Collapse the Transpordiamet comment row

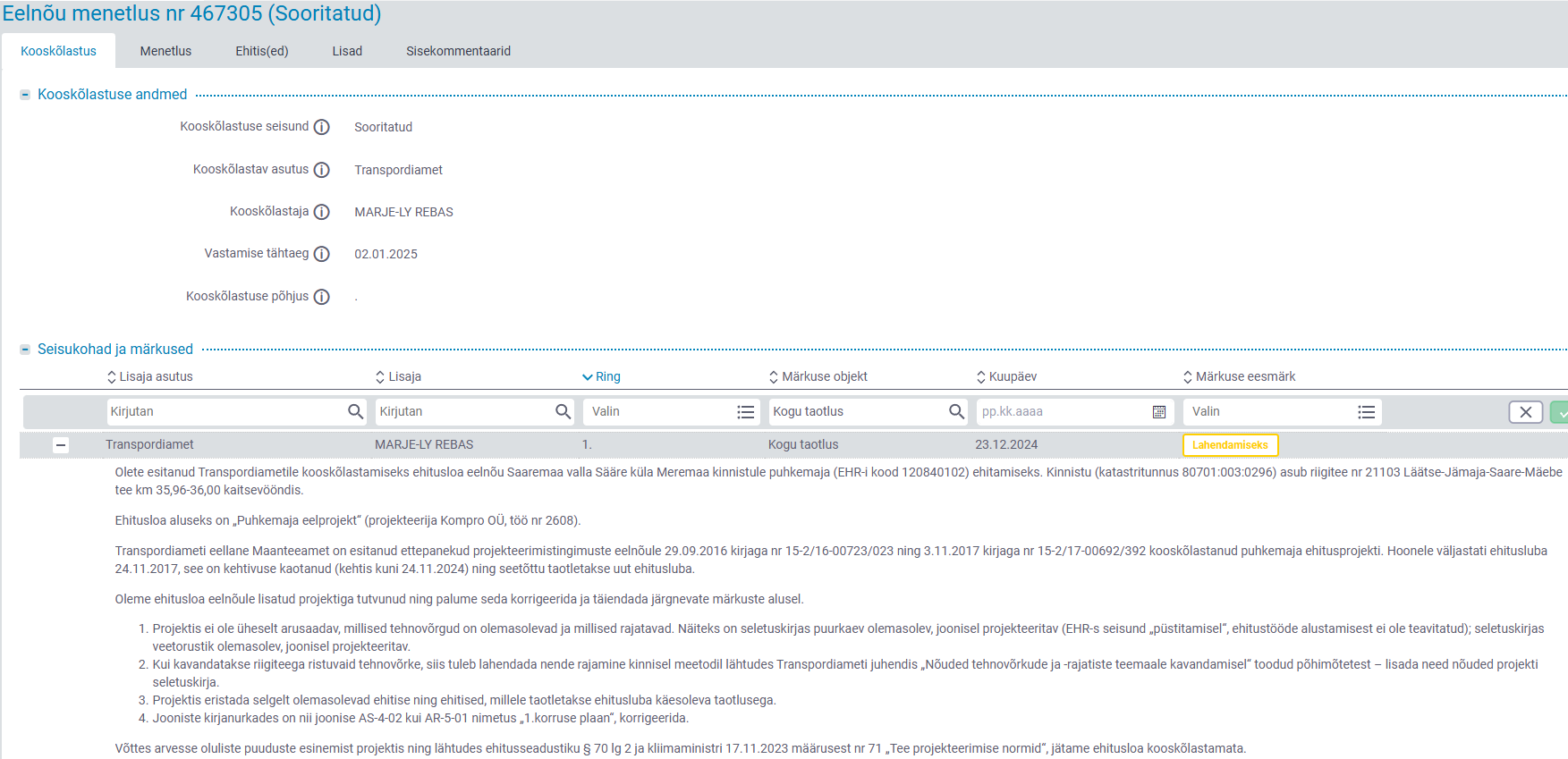[61, 445]
